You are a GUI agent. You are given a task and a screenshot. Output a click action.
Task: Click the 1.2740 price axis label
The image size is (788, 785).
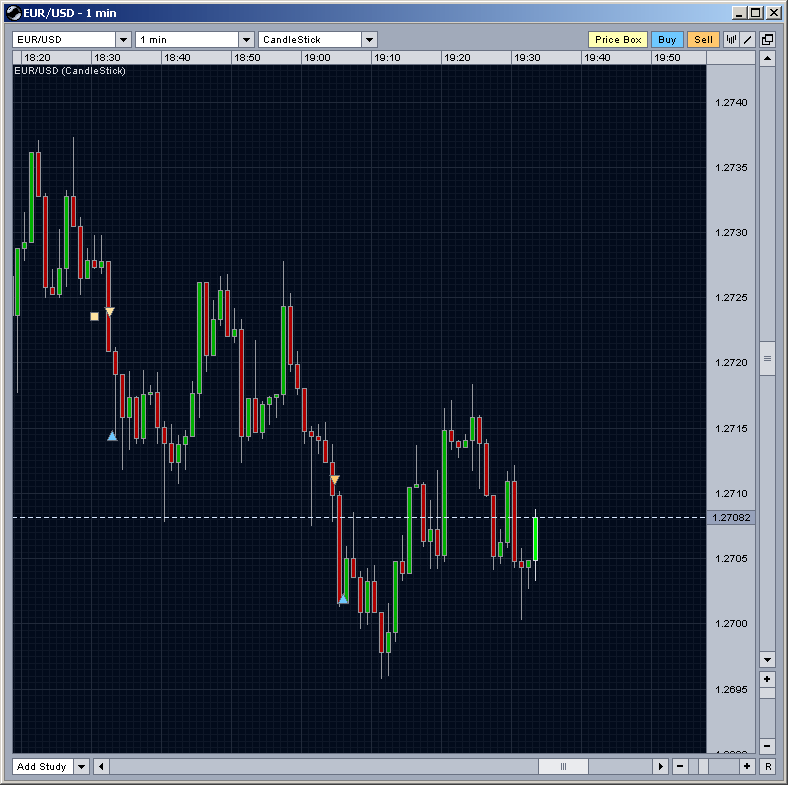731,103
